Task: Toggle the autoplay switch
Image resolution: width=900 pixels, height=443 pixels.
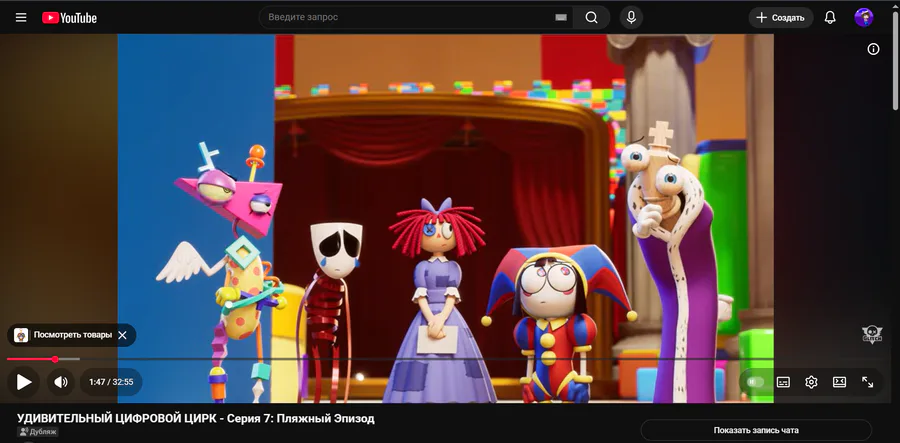Action: click(755, 382)
